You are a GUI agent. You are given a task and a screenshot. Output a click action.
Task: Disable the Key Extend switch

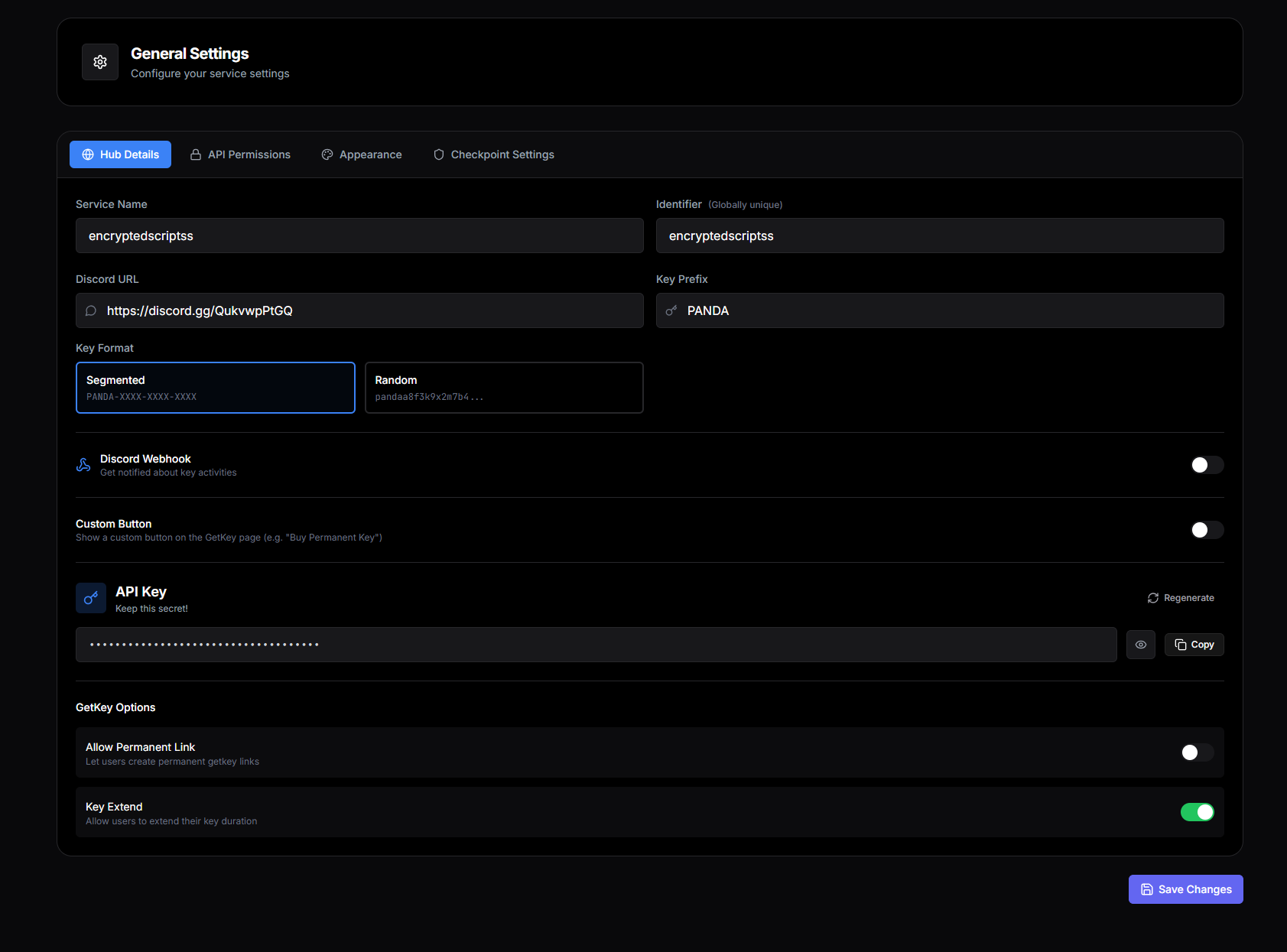pos(1197,812)
